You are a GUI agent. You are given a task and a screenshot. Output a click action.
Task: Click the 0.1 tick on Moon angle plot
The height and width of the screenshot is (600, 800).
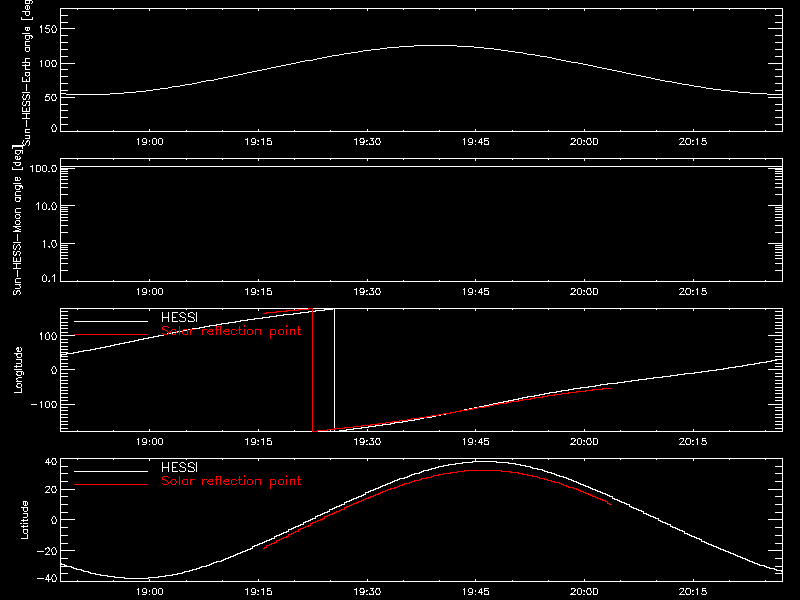pos(49,278)
